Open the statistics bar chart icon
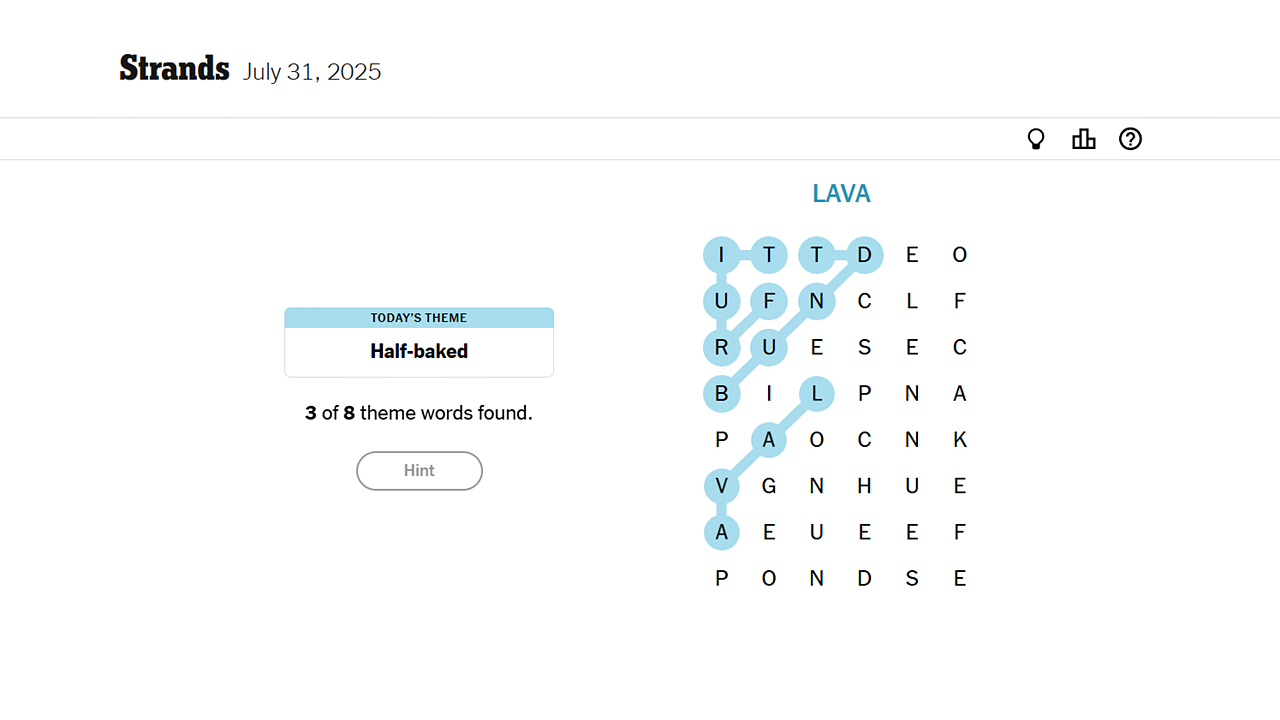1280x720 pixels. (x=1083, y=139)
